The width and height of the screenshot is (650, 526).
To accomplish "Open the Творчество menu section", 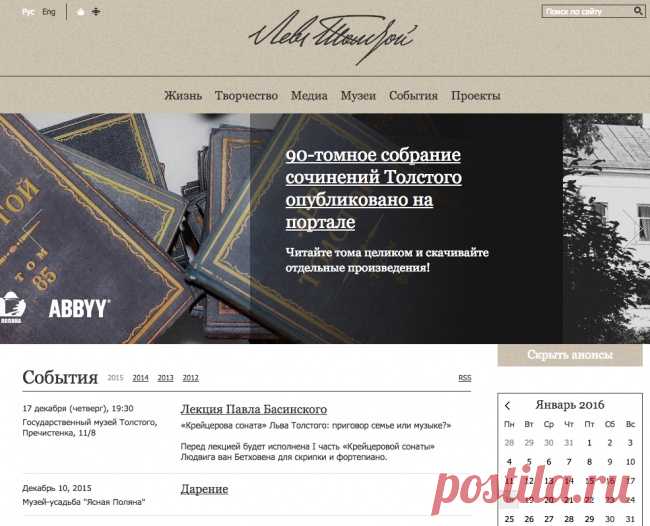I will click(246, 96).
